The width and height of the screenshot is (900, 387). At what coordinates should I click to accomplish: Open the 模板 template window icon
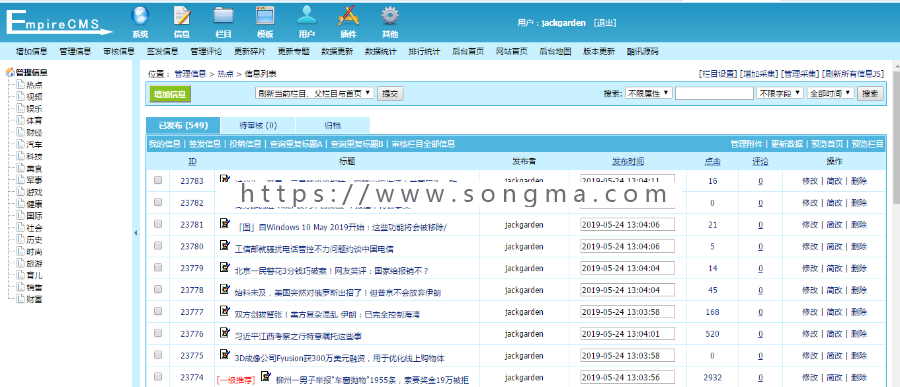coord(265,16)
